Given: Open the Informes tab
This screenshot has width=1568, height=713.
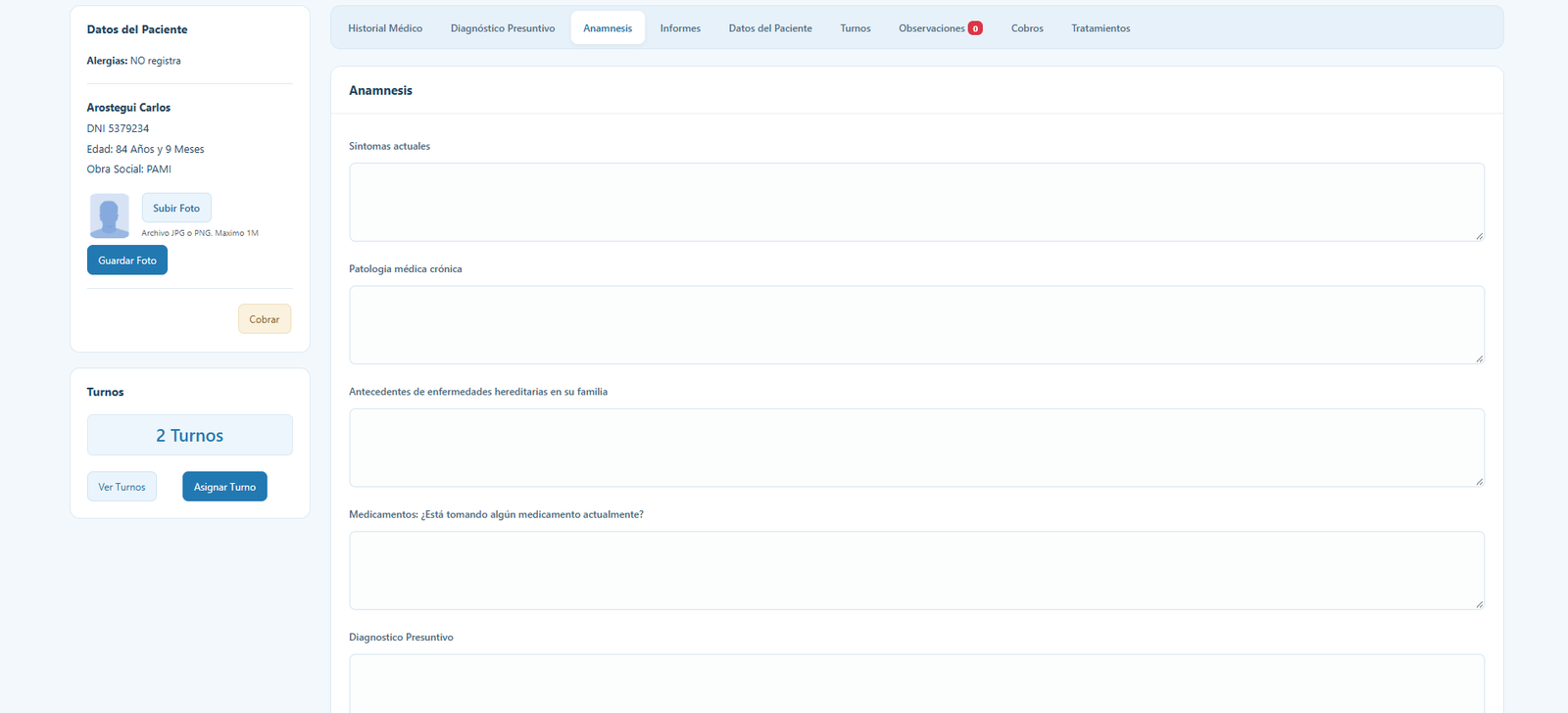Looking at the screenshot, I should pos(680,28).
